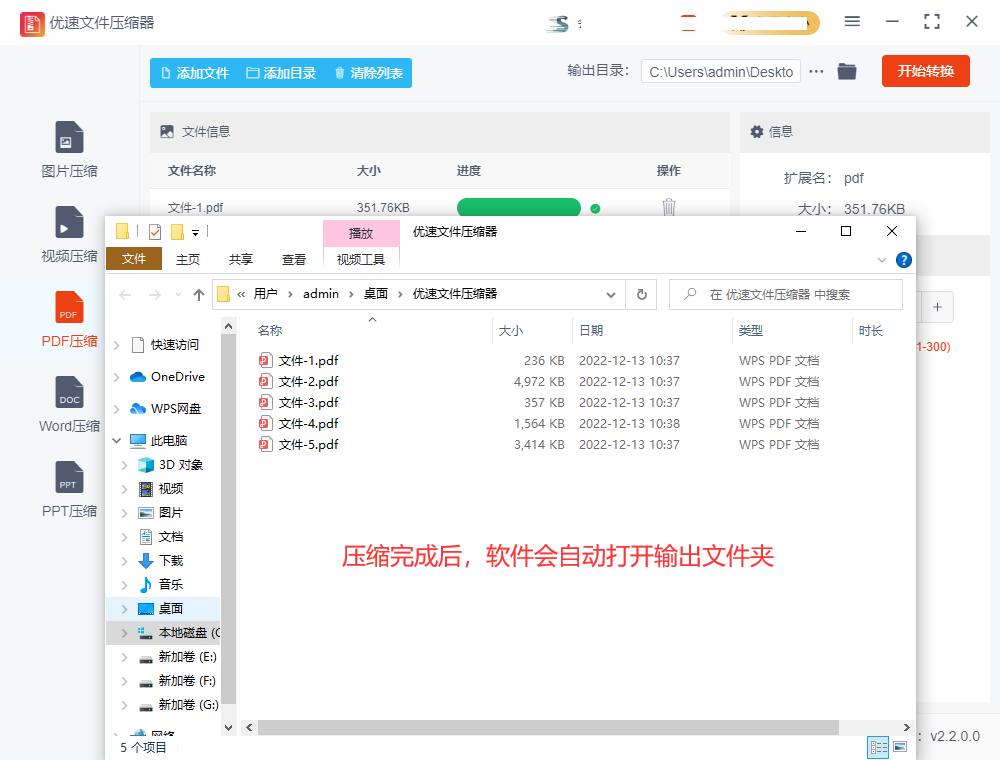Expand WPS网盘 in navigation tree
Screen dimensions: 1000x760
(x=117, y=409)
